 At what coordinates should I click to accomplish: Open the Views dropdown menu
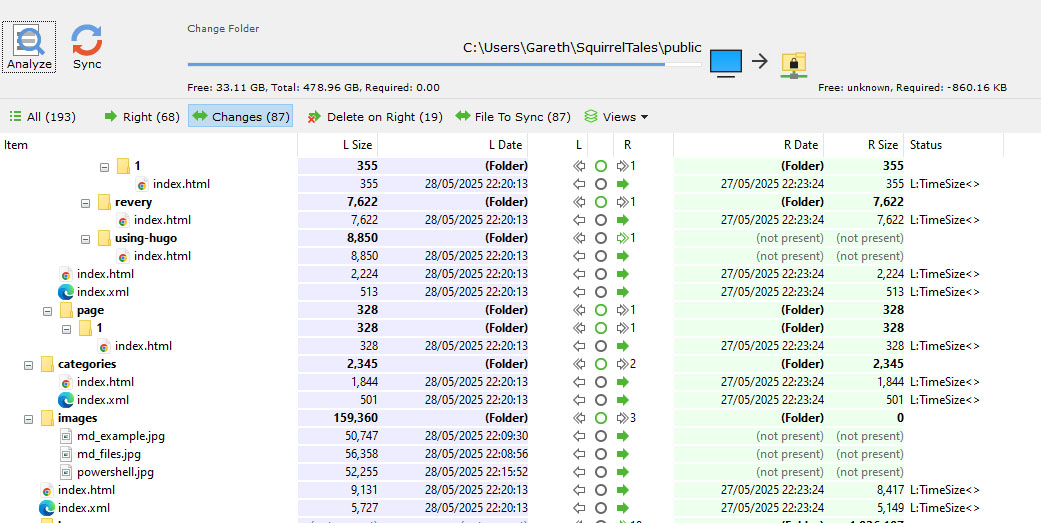tap(616, 117)
